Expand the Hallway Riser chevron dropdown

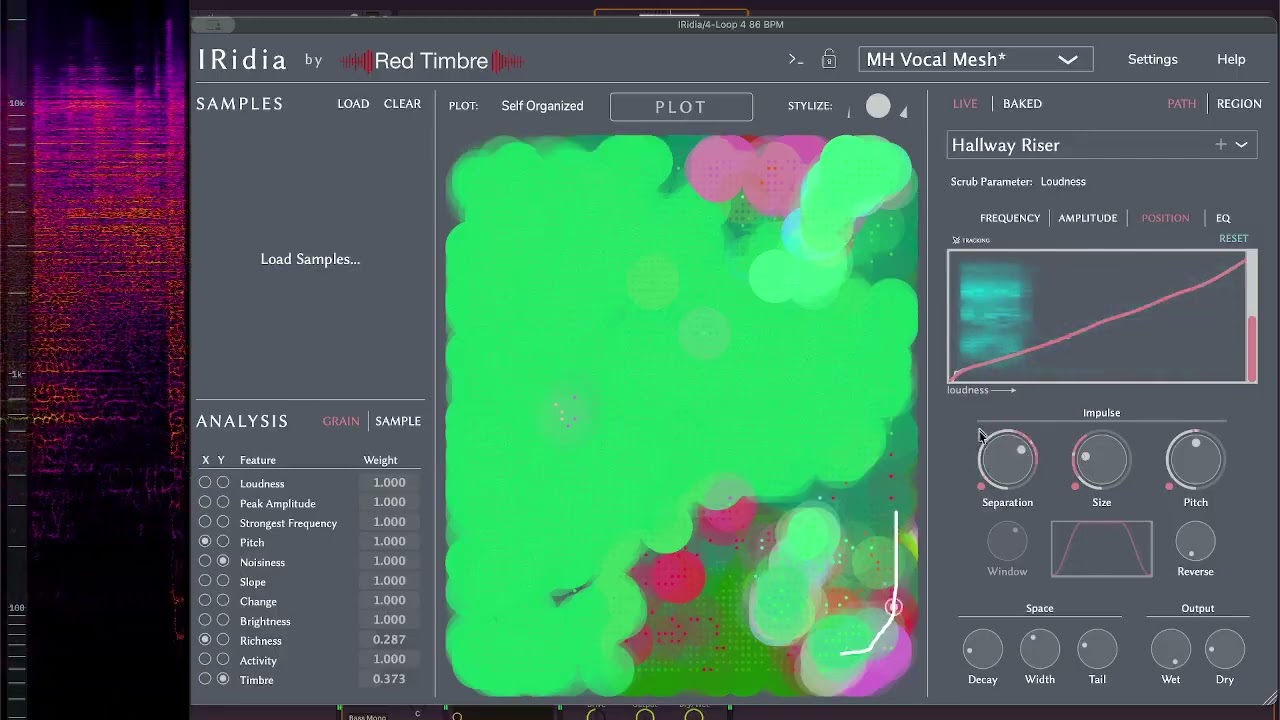[x=1242, y=145]
